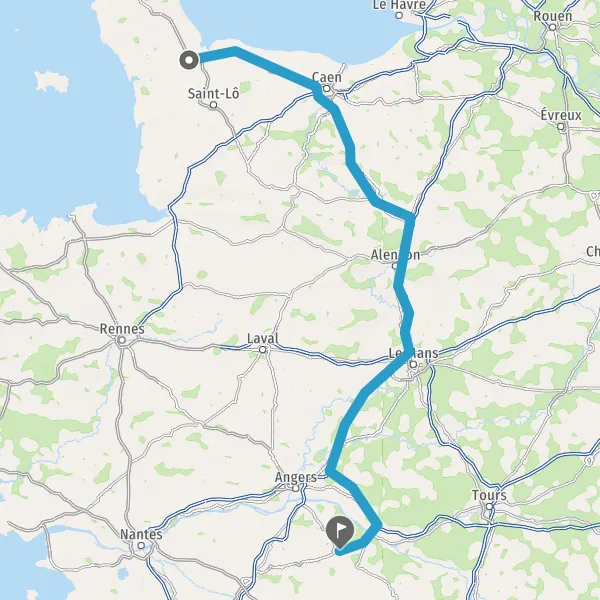Click the Rouen city label
This screenshot has height=600, width=600.
[x=553, y=16]
